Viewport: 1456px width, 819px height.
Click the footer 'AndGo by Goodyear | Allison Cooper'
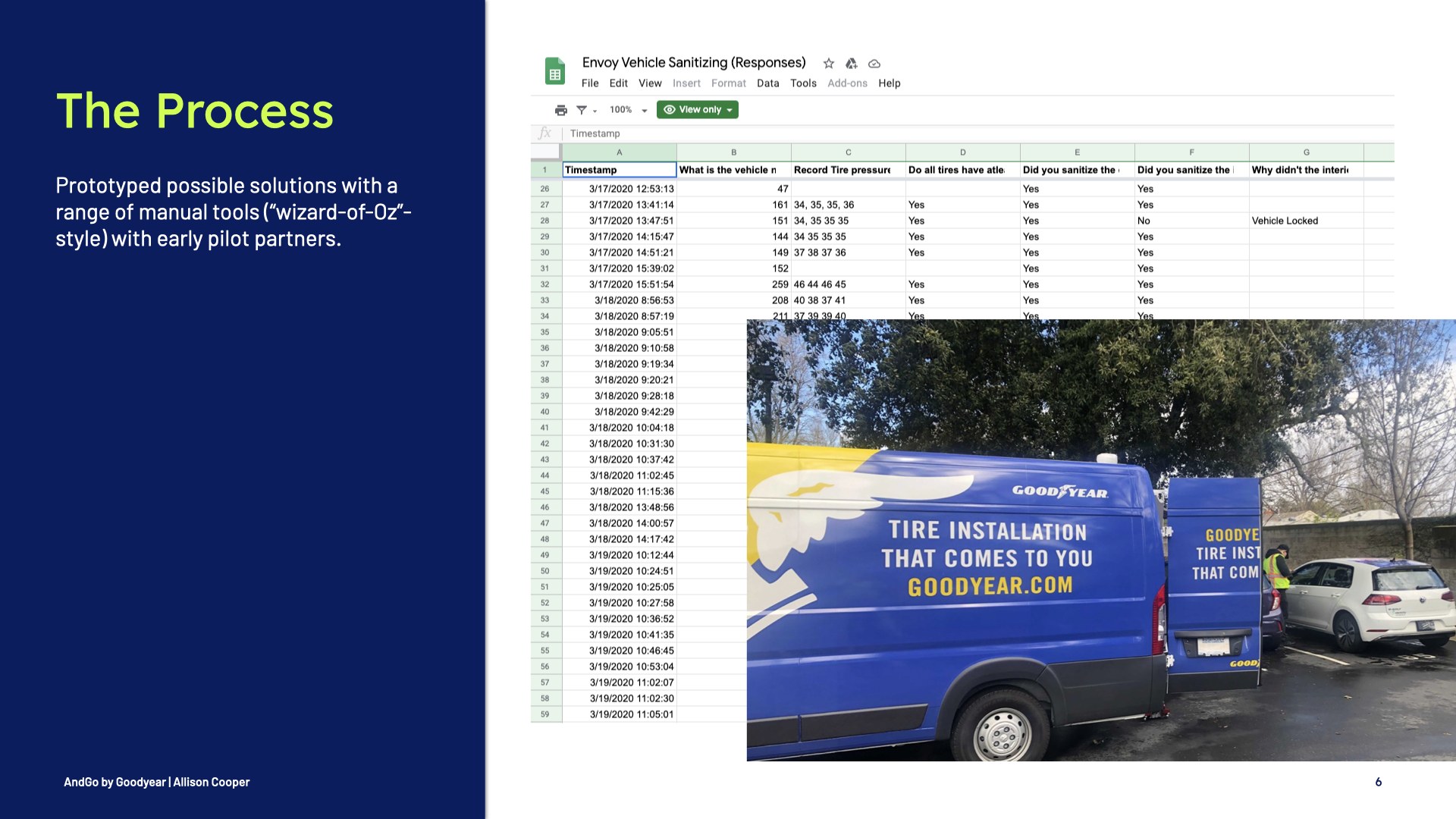point(157,782)
